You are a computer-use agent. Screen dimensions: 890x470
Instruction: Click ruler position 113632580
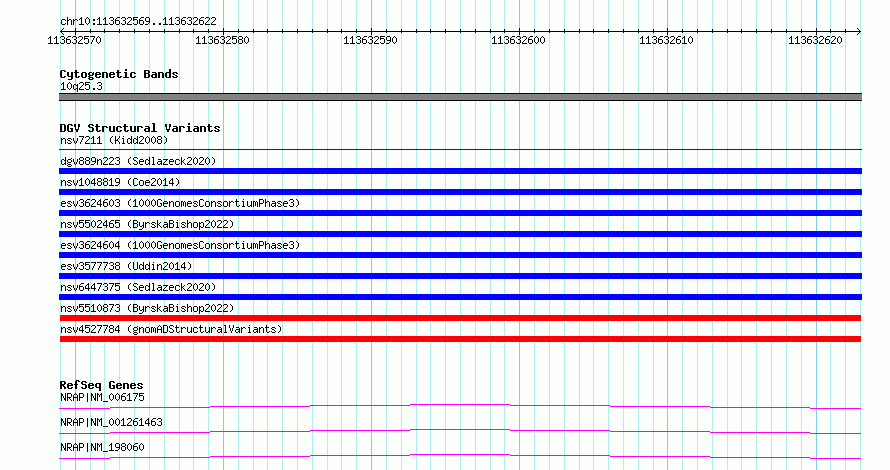222,40
